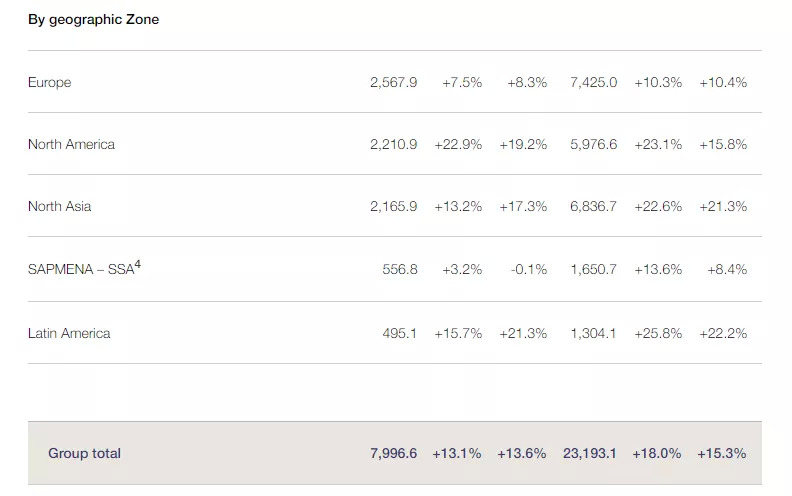Select North Asia's 2,165.9 figure
792x496 pixels.
point(393,207)
